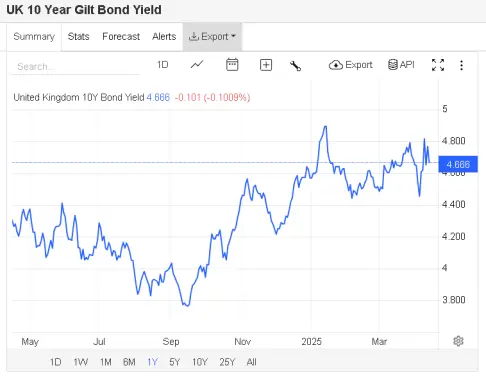486x384 pixels.
Task: Open the calendar date range picker
Action: [232, 65]
